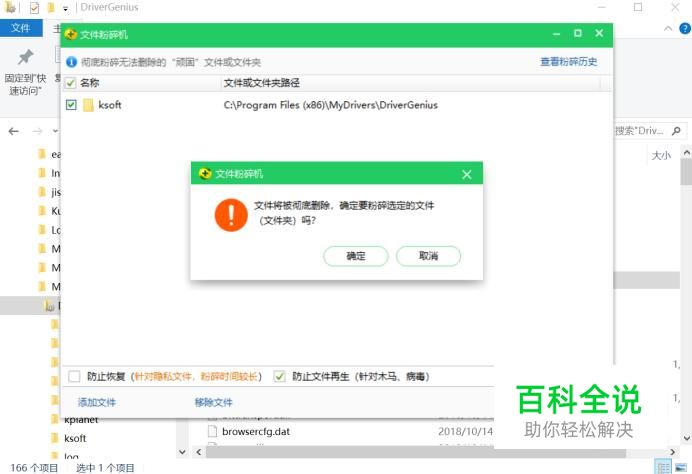
Task: Click the folder icon at Explorer title bar start
Action: pyautogui.click(x=10, y=7)
